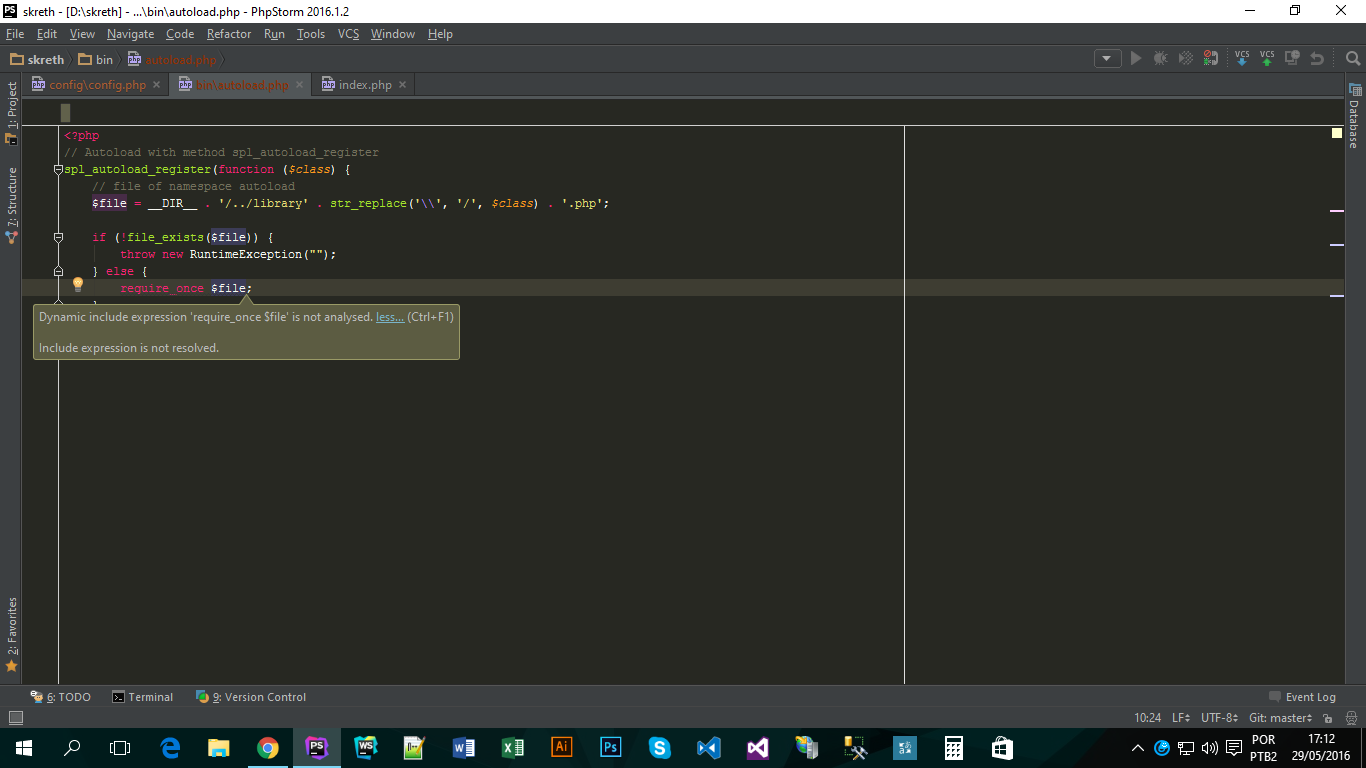Open the Version Control tool window
Image resolution: width=1366 pixels, height=768 pixels.
click(251, 697)
